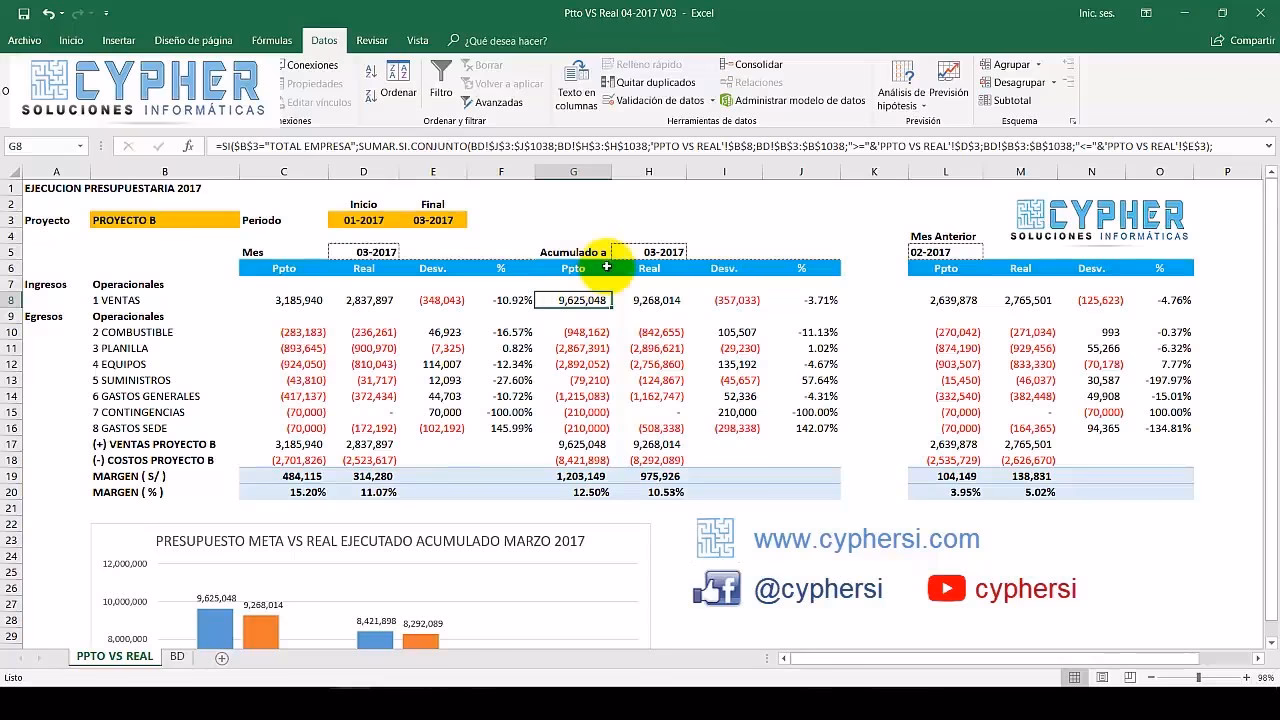
Task: Click the Compartir share button
Action: [1242, 41]
